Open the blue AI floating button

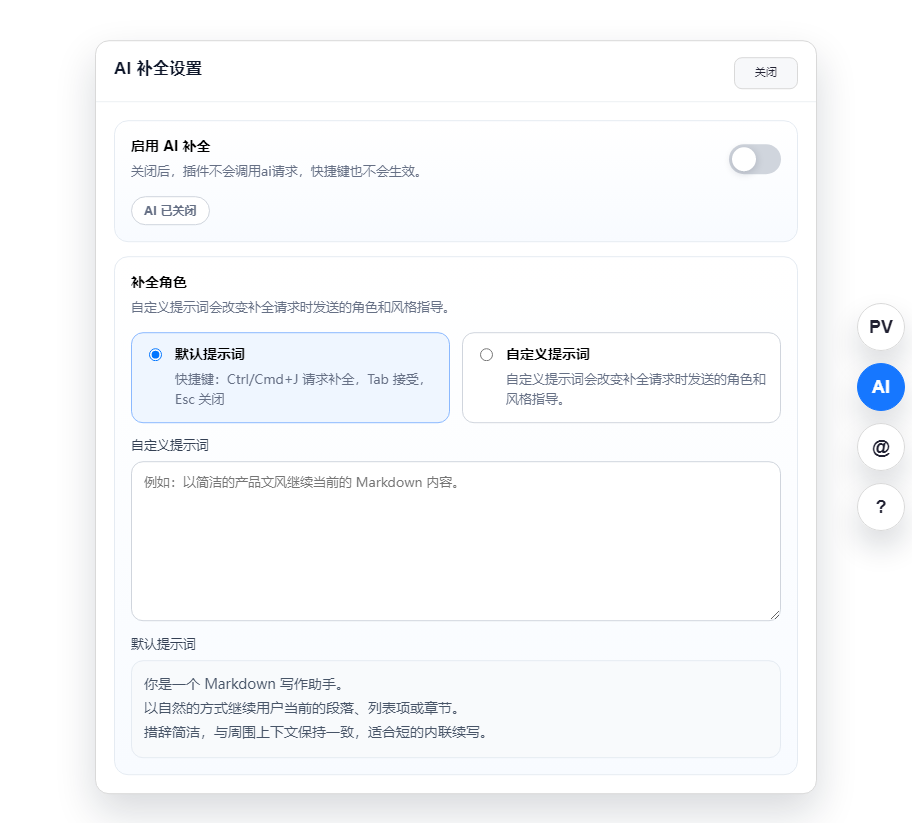click(880, 387)
